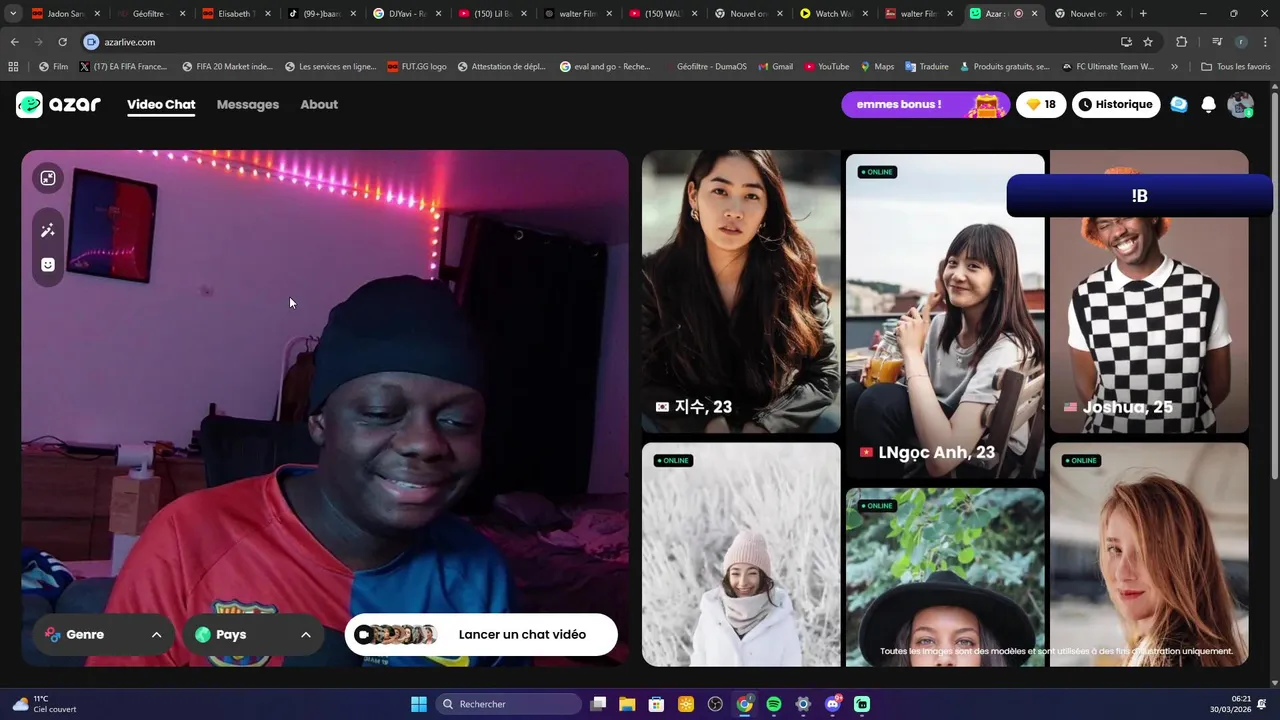Open the FUT.GG logo bookmark
The height and width of the screenshot is (720, 1280).
coord(417,67)
